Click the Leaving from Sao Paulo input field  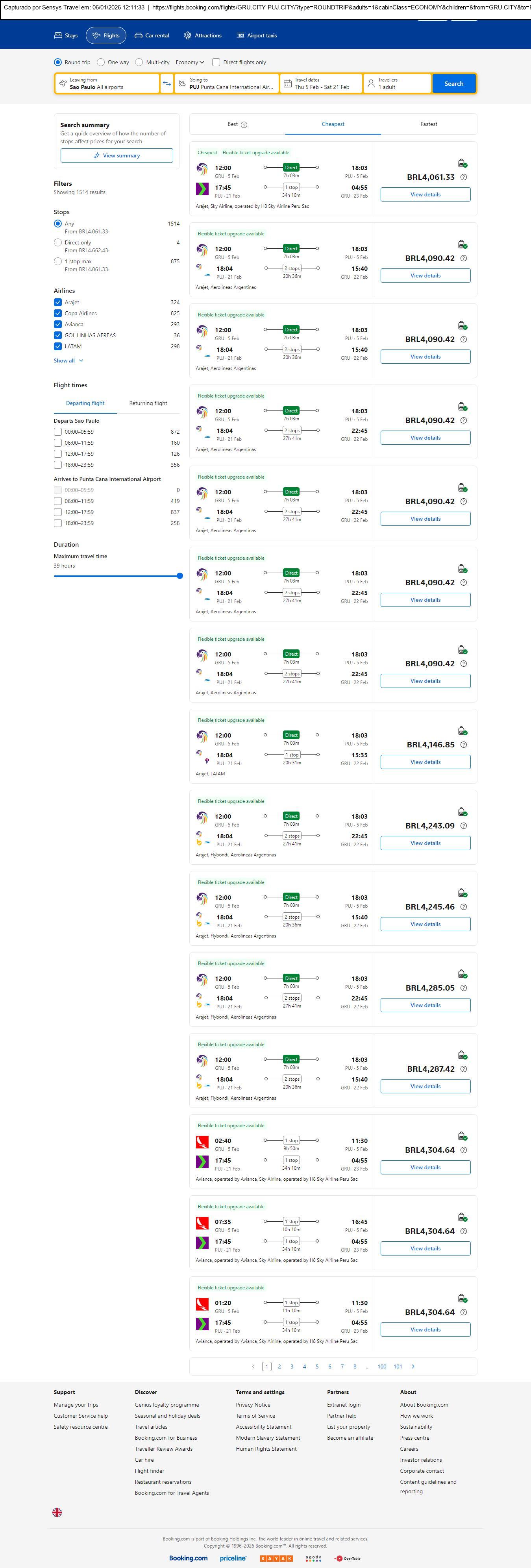[107, 83]
